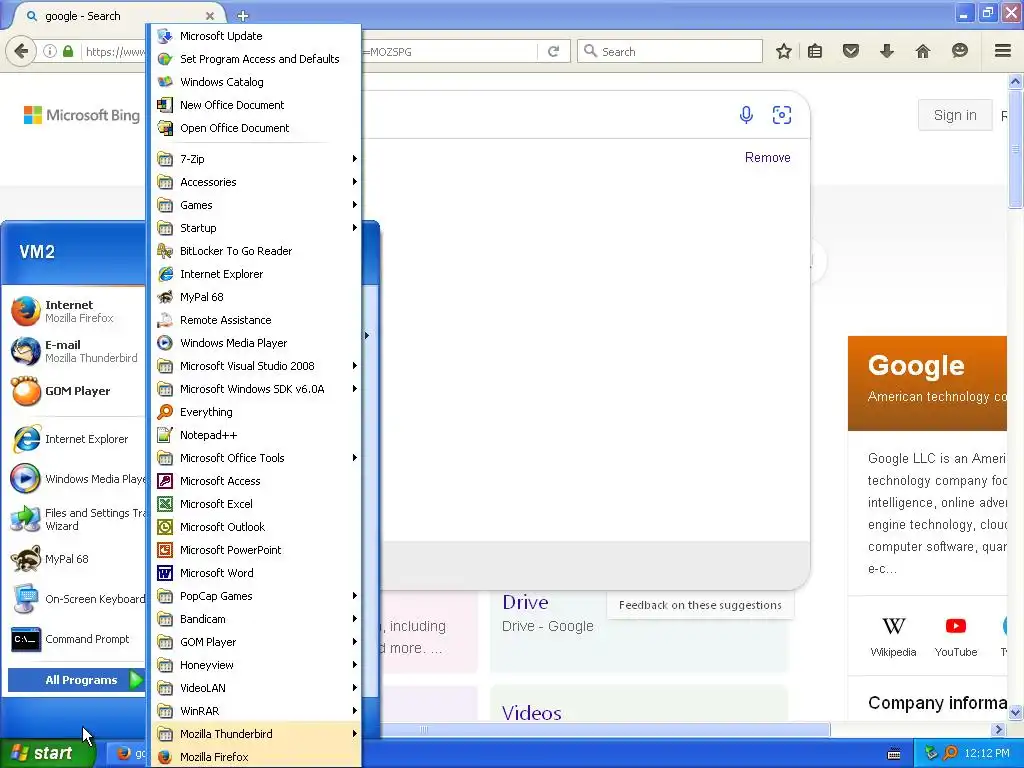Open Remote Assistance from programs menu

(x=256, y=320)
